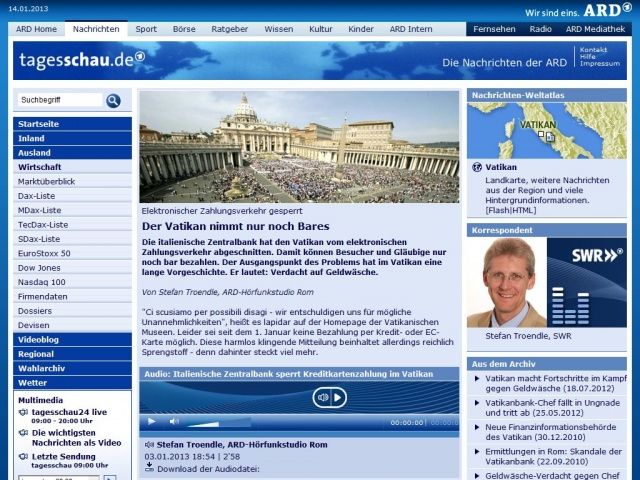Open Inland in the sidebar
This screenshot has height=480, width=640.
(x=72, y=138)
